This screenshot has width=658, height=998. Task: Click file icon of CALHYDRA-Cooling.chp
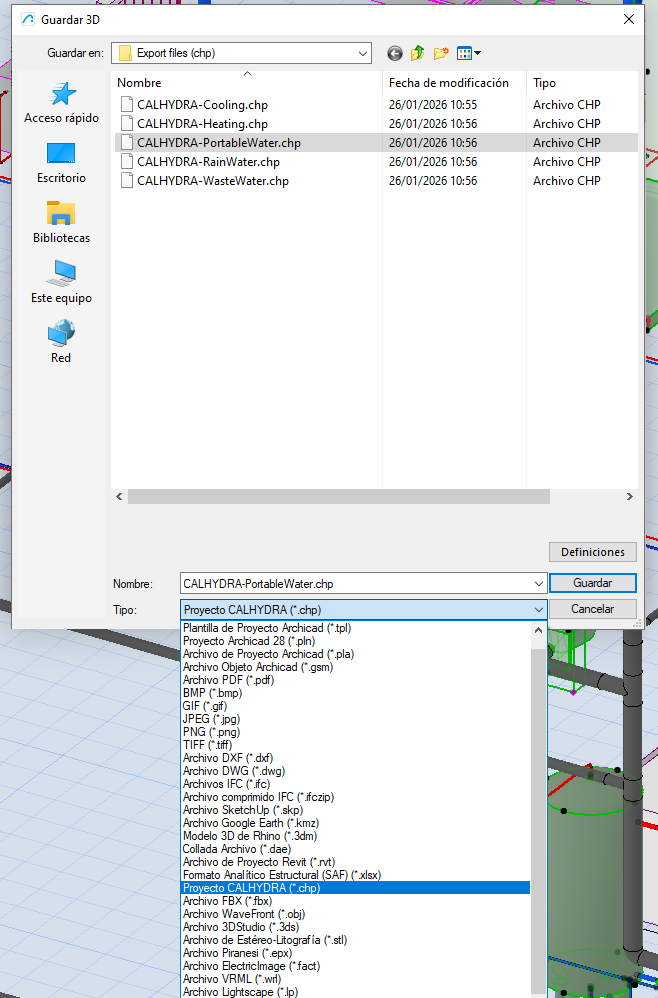pos(127,104)
